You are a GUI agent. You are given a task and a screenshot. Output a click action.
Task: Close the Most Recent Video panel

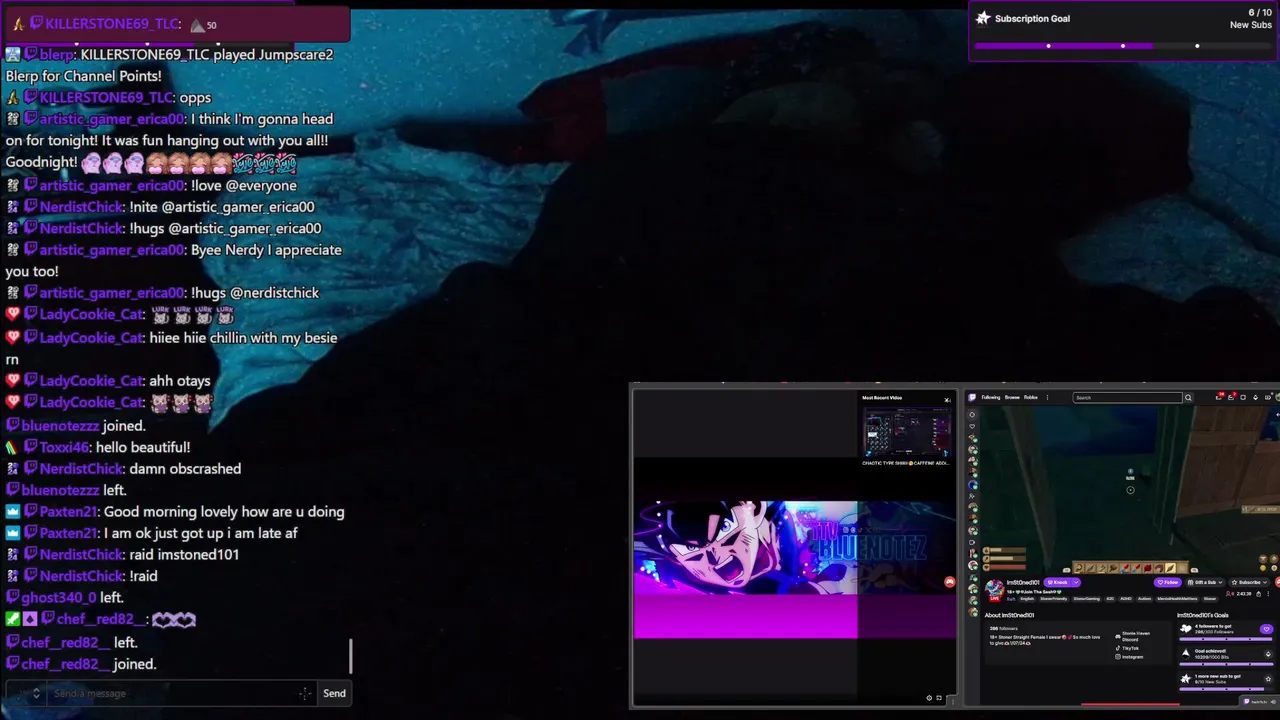tap(947, 399)
